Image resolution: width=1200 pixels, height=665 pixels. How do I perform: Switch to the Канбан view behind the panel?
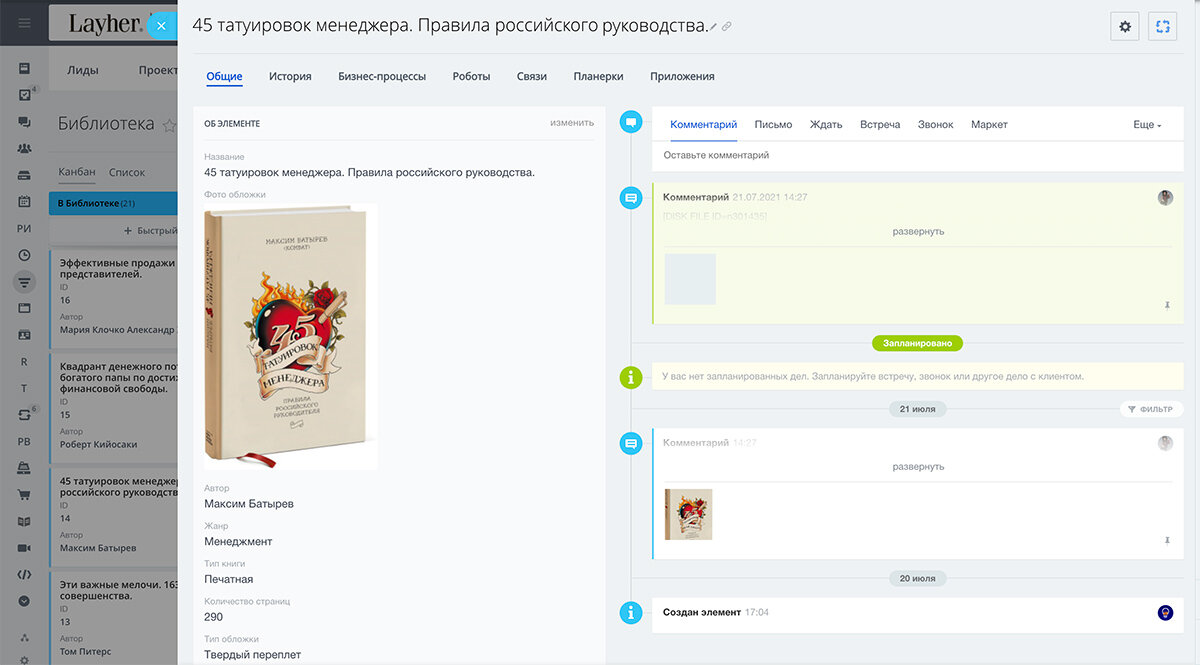click(77, 172)
